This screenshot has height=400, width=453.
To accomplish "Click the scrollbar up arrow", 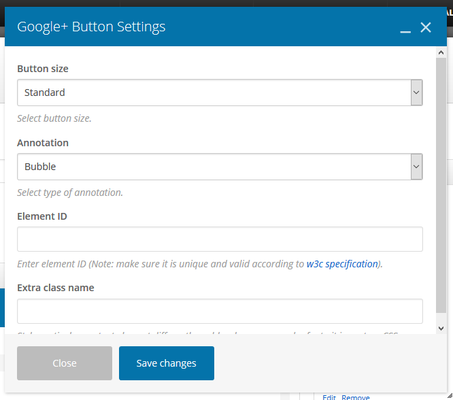I will [441, 53].
